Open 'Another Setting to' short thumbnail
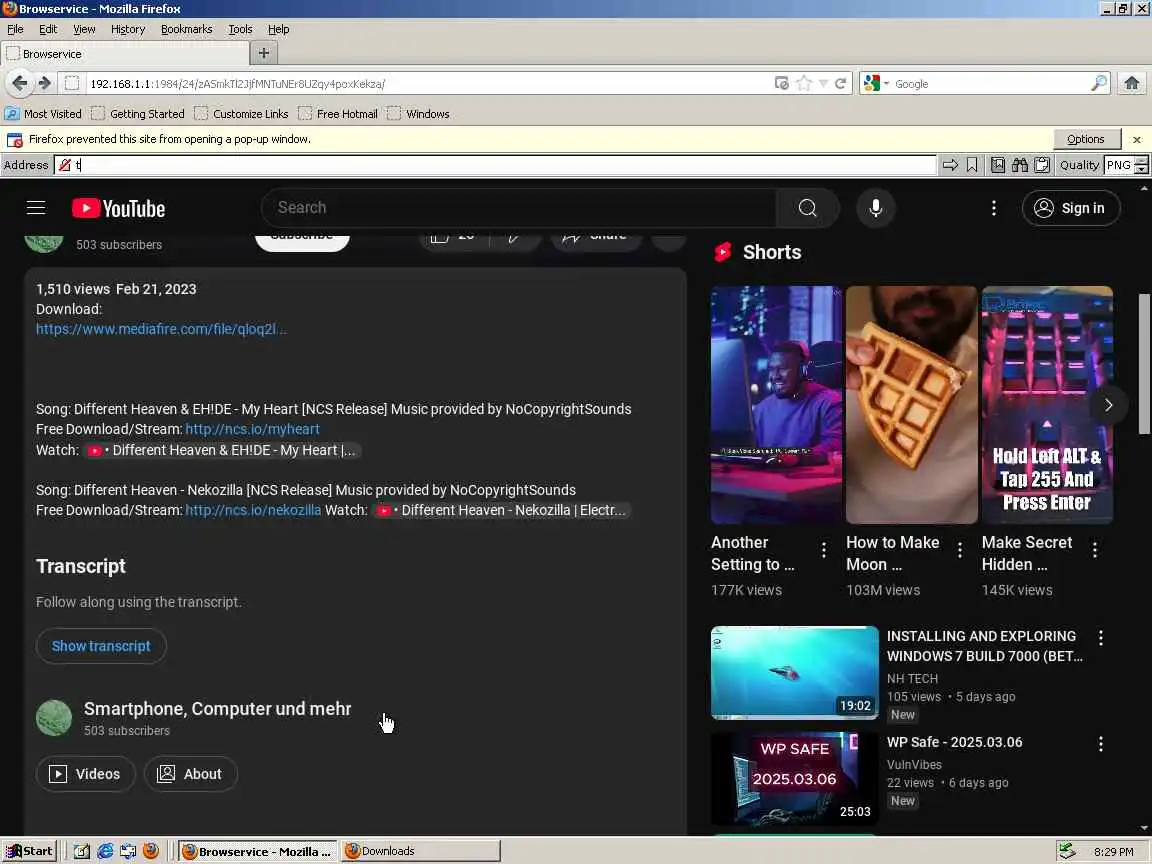1152x864 pixels. (776, 405)
